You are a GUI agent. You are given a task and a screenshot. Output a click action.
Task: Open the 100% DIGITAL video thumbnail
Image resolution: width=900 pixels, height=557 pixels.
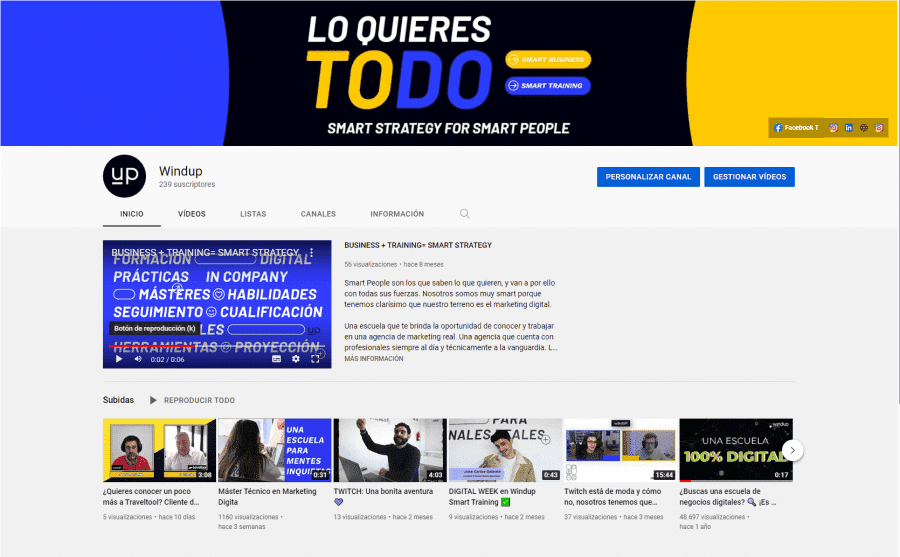736,450
